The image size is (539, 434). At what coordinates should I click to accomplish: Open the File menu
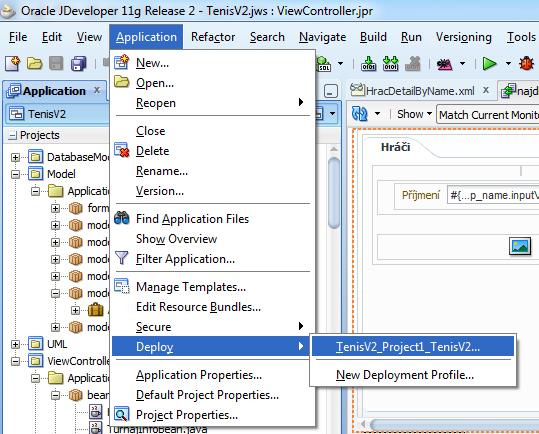point(18,37)
